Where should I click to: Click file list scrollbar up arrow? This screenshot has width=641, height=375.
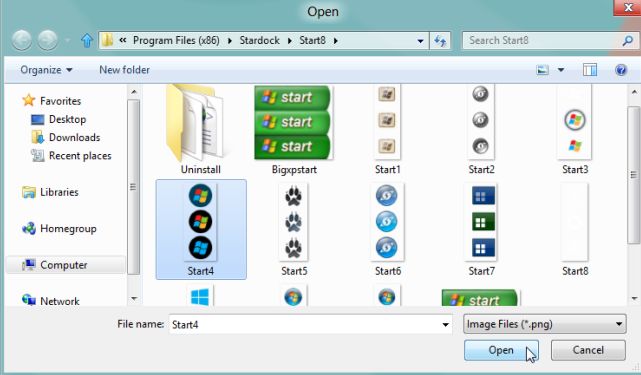(634, 92)
